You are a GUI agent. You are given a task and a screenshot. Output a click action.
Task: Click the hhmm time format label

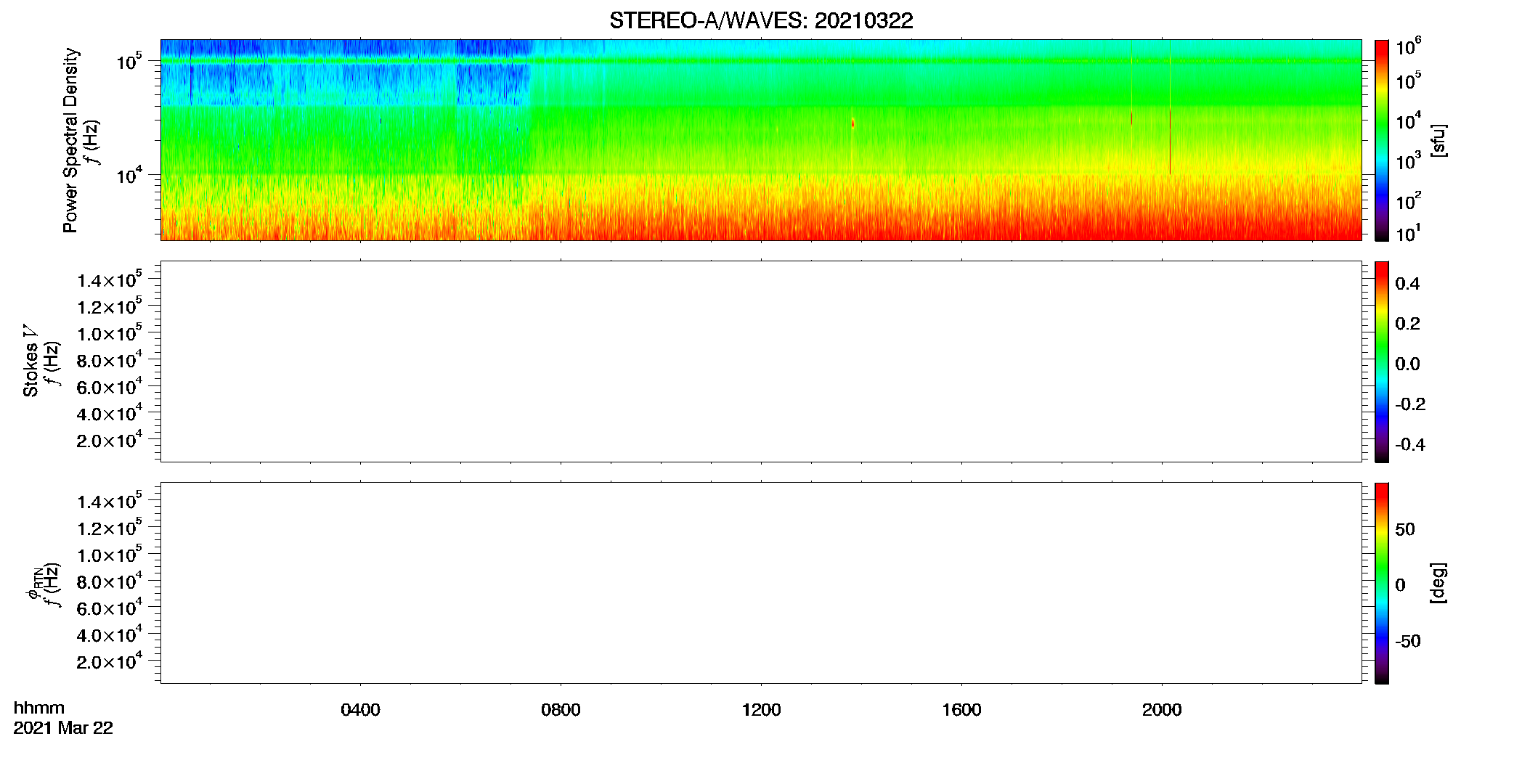coord(39,708)
